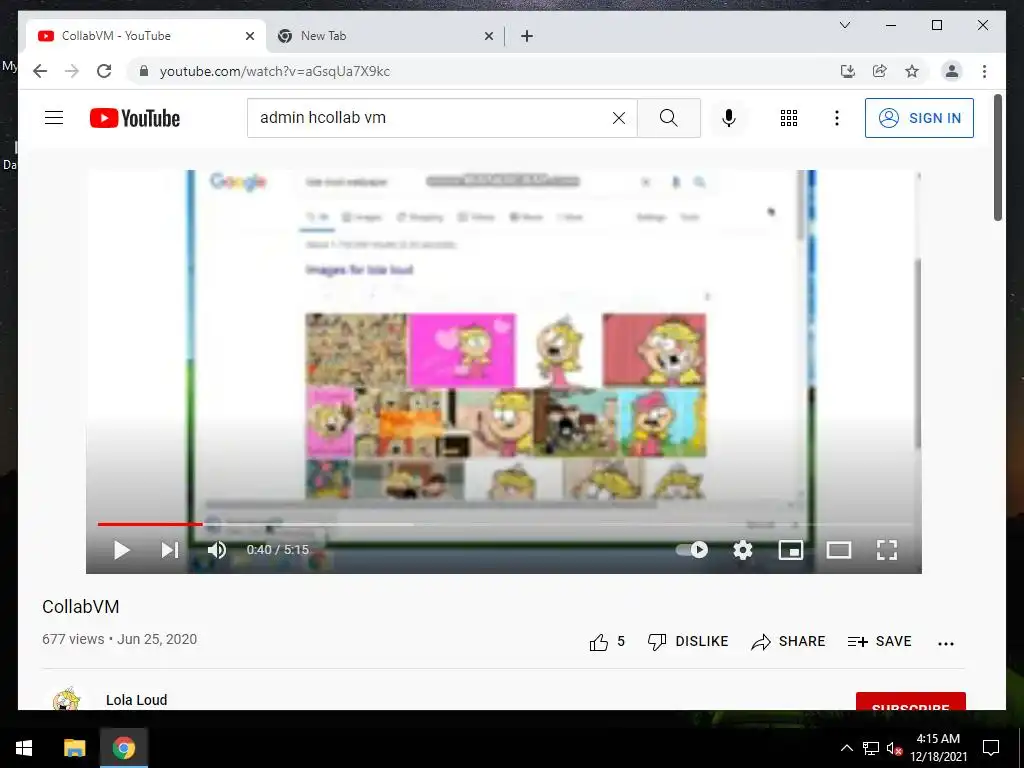Close the CollabVM - YouTube tab
The width and height of the screenshot is (1024, 768).
[x=249, y=36]
